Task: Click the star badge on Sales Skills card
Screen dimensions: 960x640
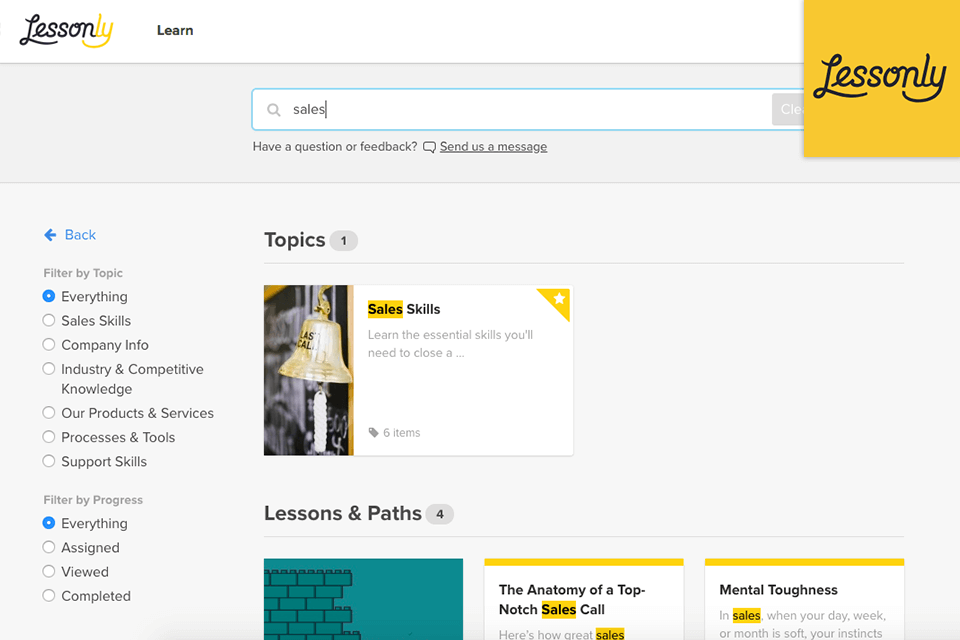Action: [x=559, y=299]
